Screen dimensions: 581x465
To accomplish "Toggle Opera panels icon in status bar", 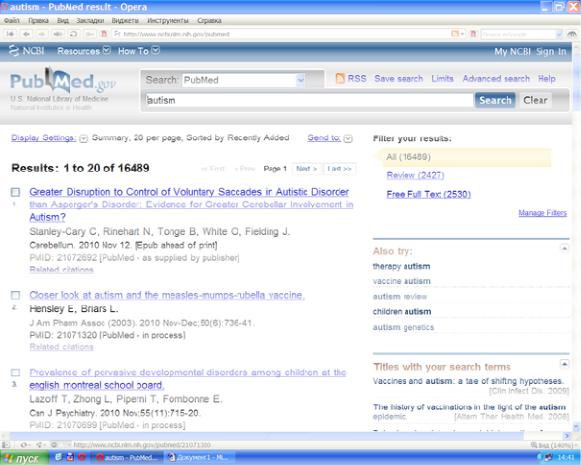I will [x=6, y=444].
